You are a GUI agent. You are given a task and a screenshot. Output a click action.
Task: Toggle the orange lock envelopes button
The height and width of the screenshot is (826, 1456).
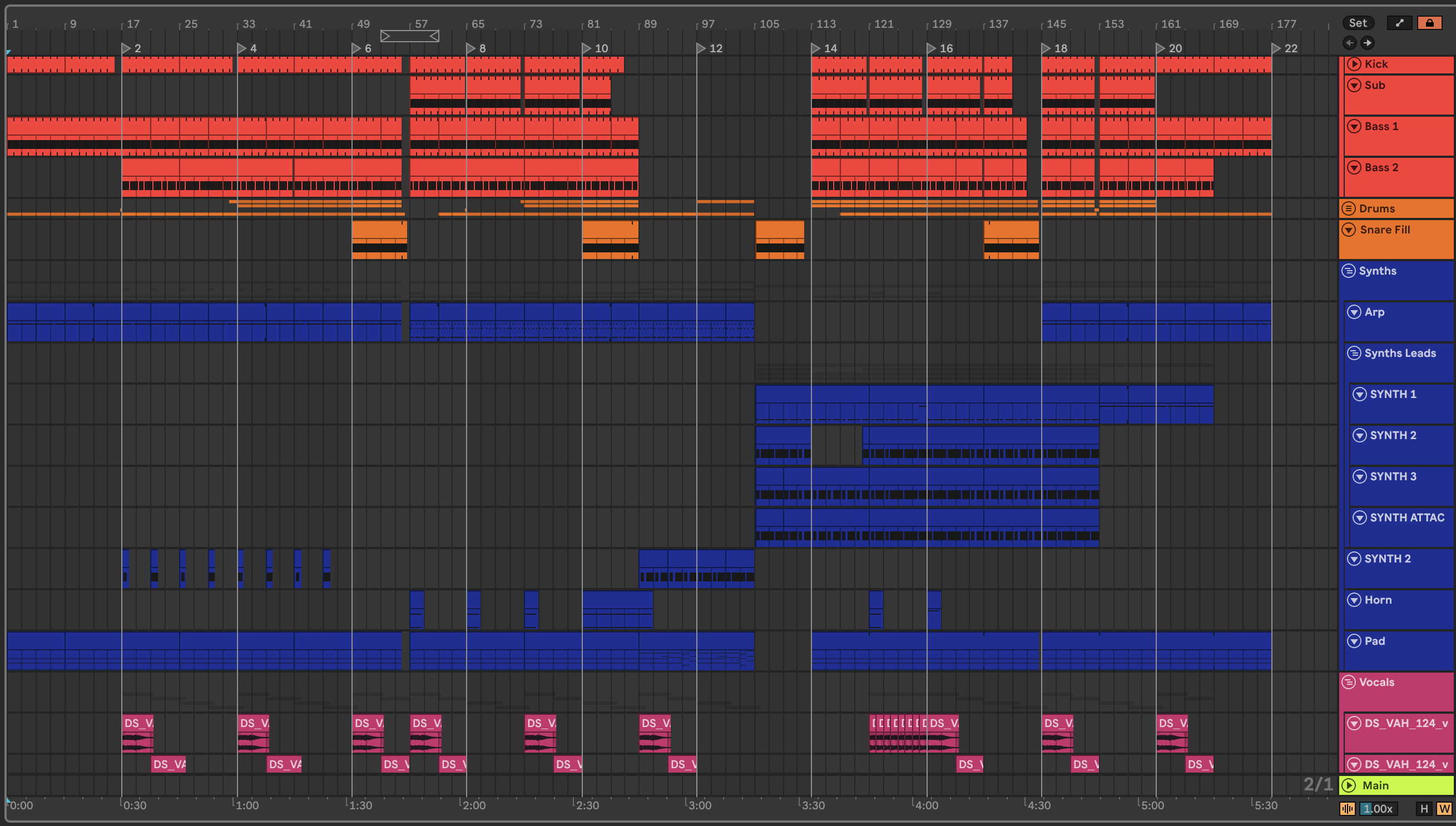pos(1429,23)
